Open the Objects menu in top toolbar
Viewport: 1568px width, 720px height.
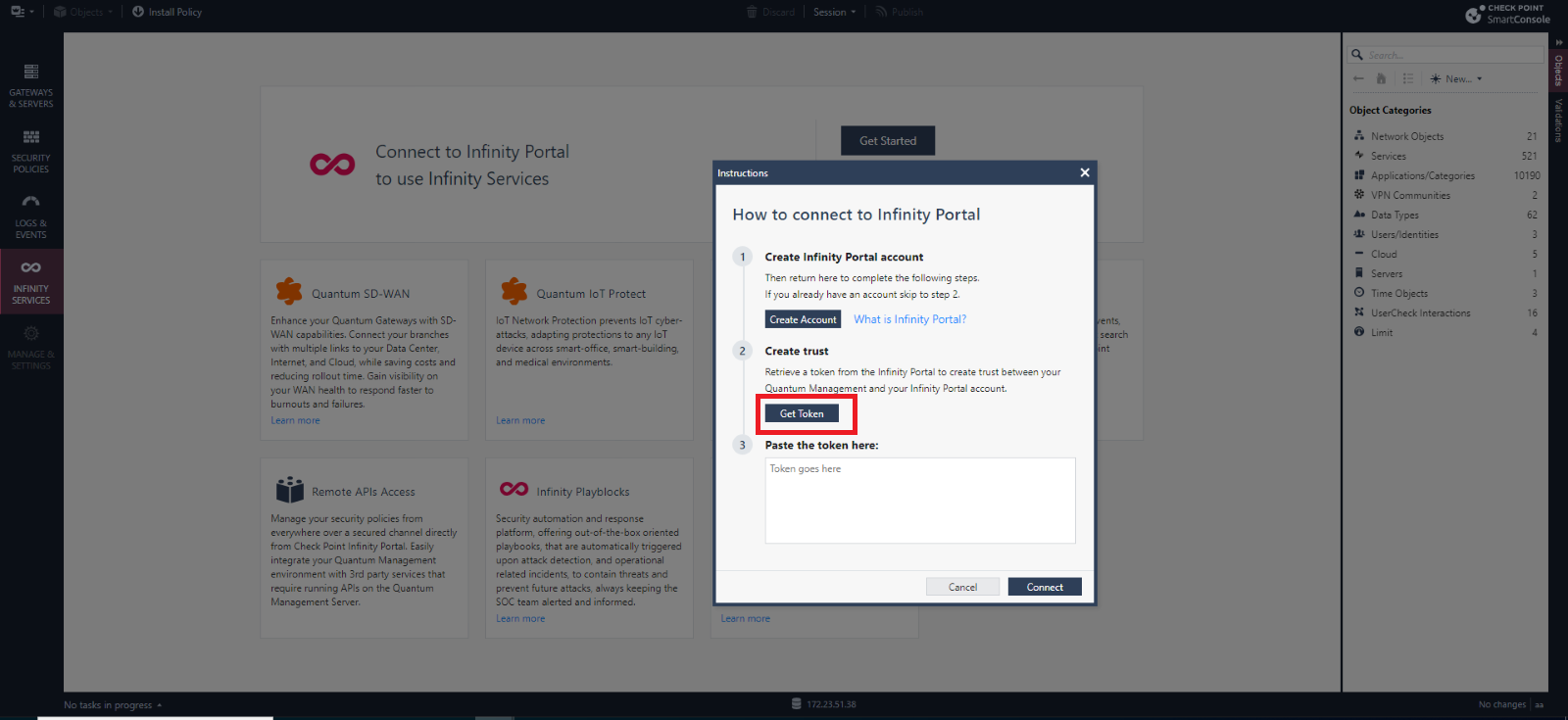pos(83,12)
